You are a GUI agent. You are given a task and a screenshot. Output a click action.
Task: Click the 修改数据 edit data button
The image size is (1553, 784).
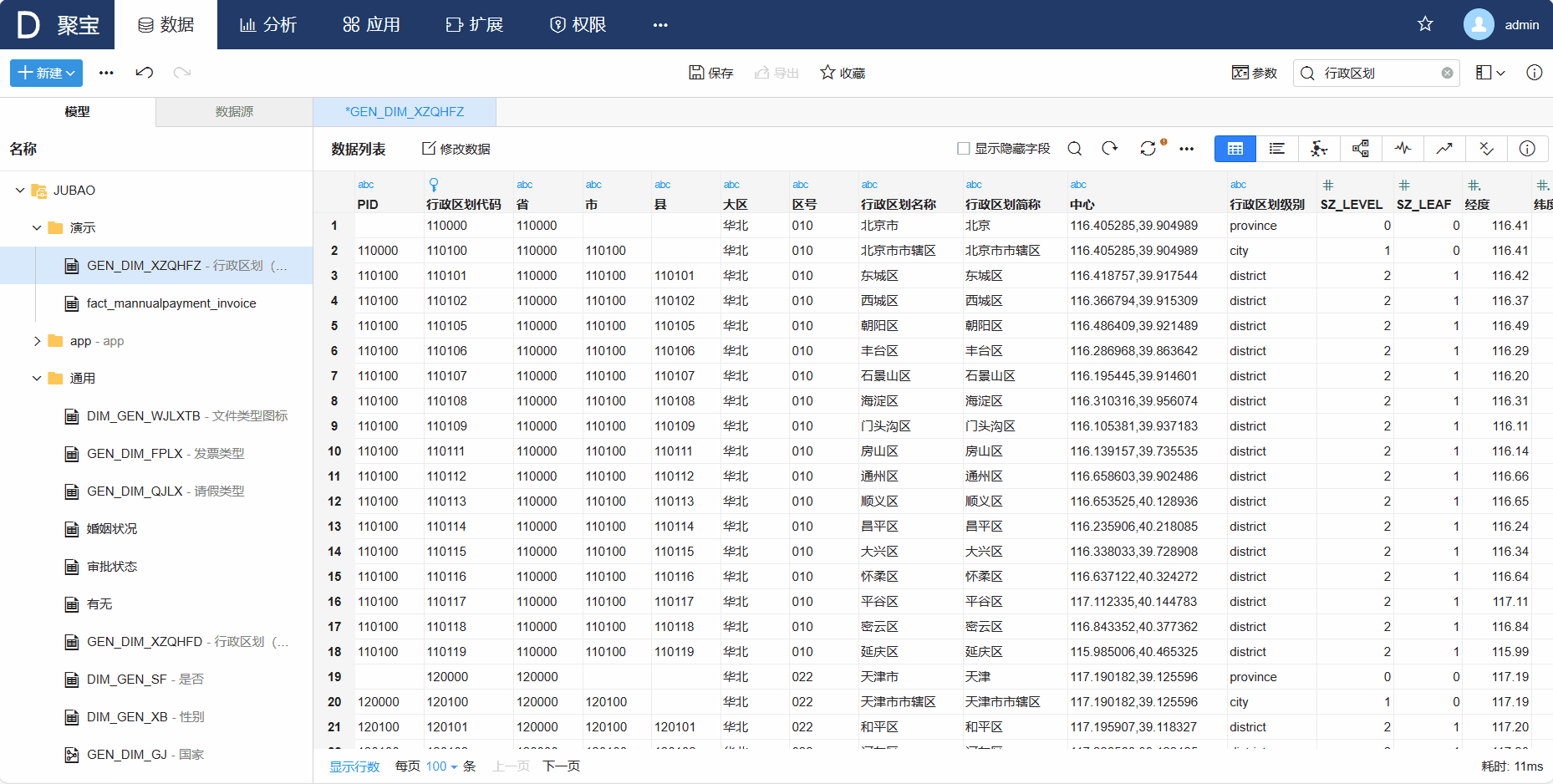click(x=456, y=149)
